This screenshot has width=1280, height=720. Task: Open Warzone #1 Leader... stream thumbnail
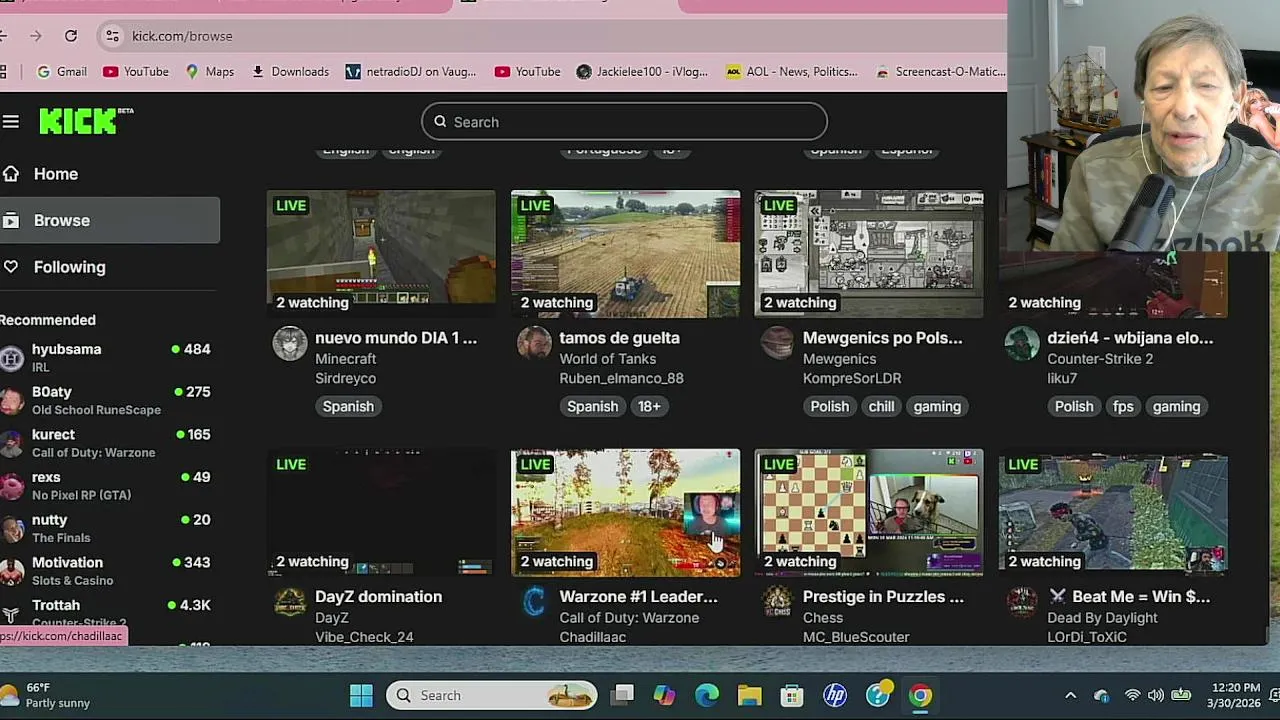[x=625, y=513]
